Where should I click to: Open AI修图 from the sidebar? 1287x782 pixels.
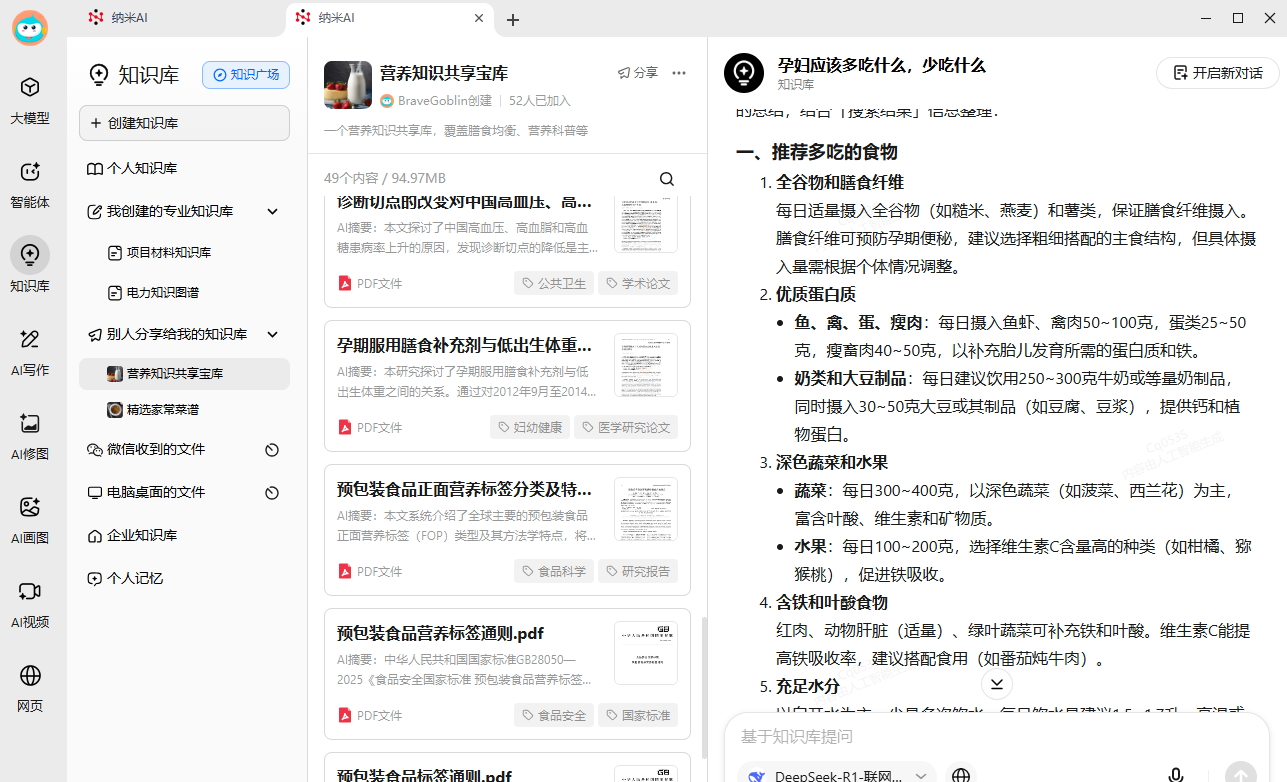30,437
